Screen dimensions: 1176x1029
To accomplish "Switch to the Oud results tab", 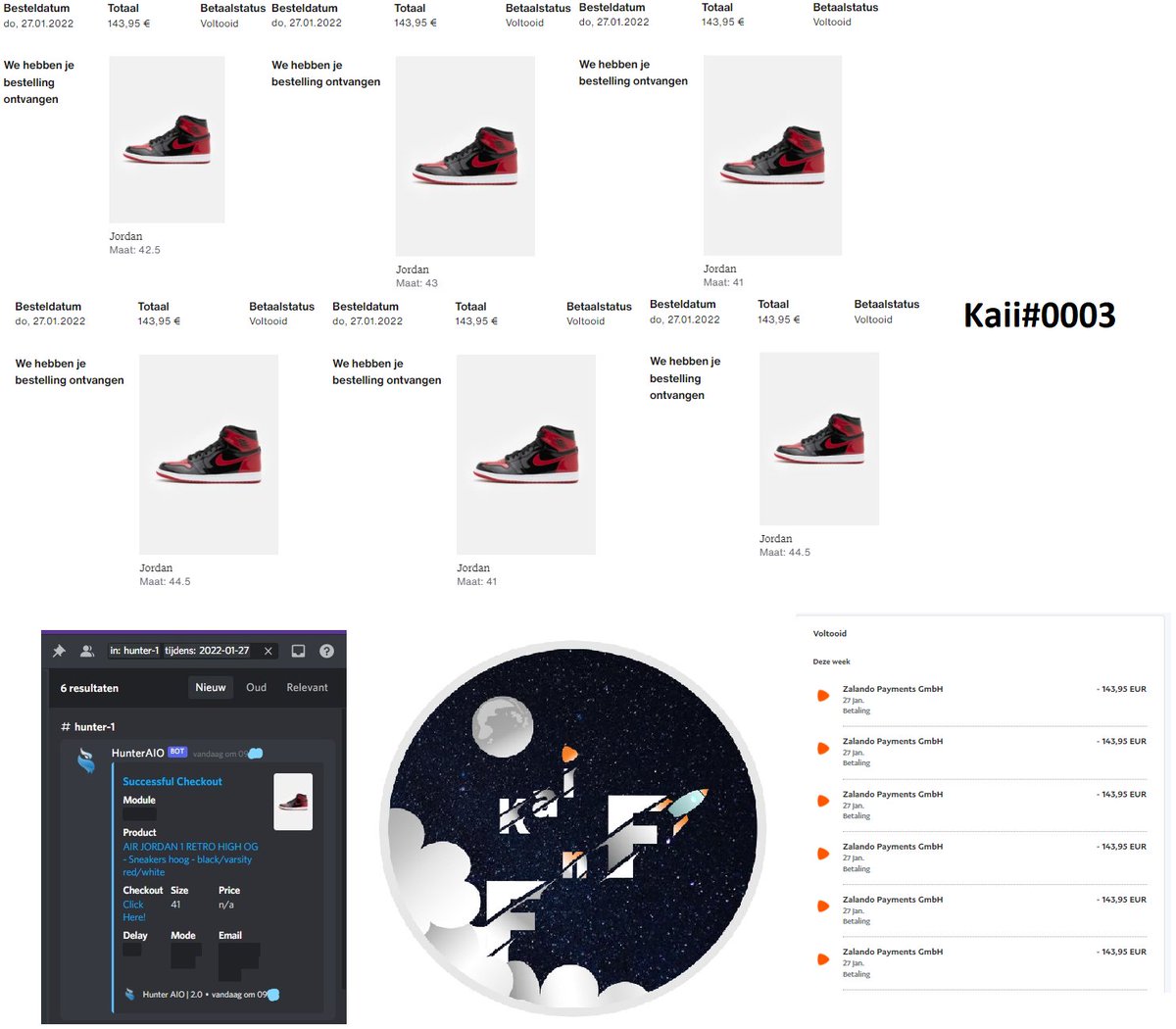I will point(257,687).
